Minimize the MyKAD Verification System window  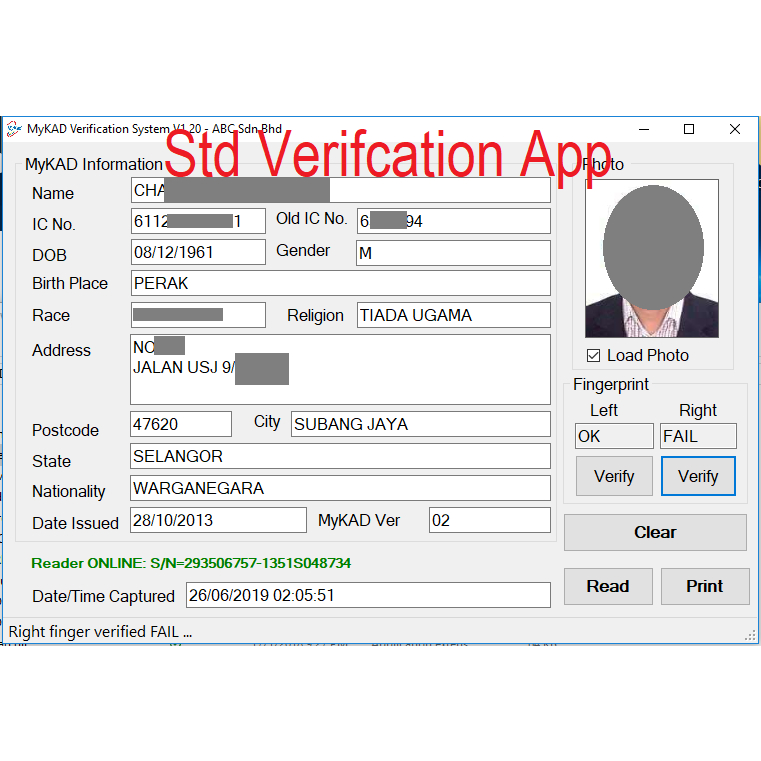pos(642,129)
